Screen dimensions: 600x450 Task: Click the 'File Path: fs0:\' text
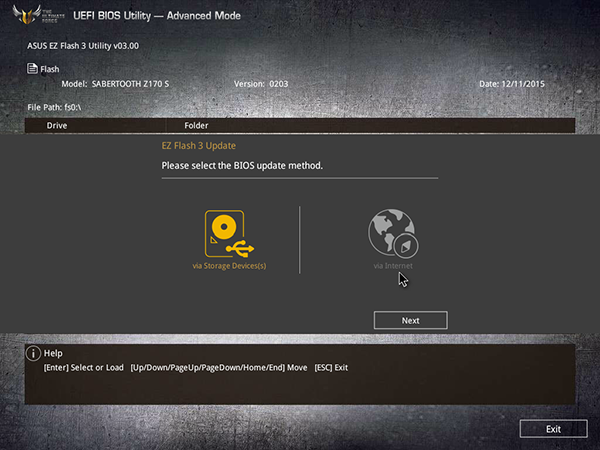click(54, 107)
